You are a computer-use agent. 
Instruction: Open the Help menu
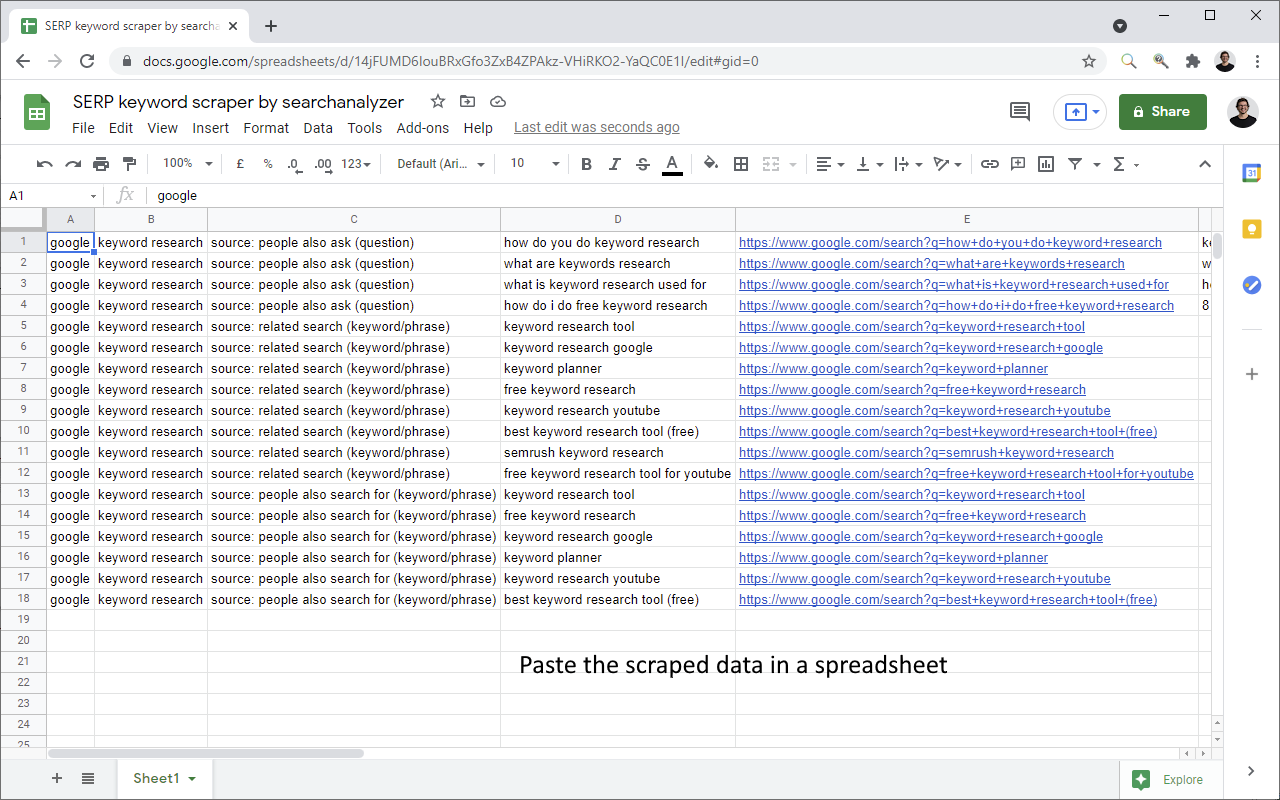click(x=478, y=128)
